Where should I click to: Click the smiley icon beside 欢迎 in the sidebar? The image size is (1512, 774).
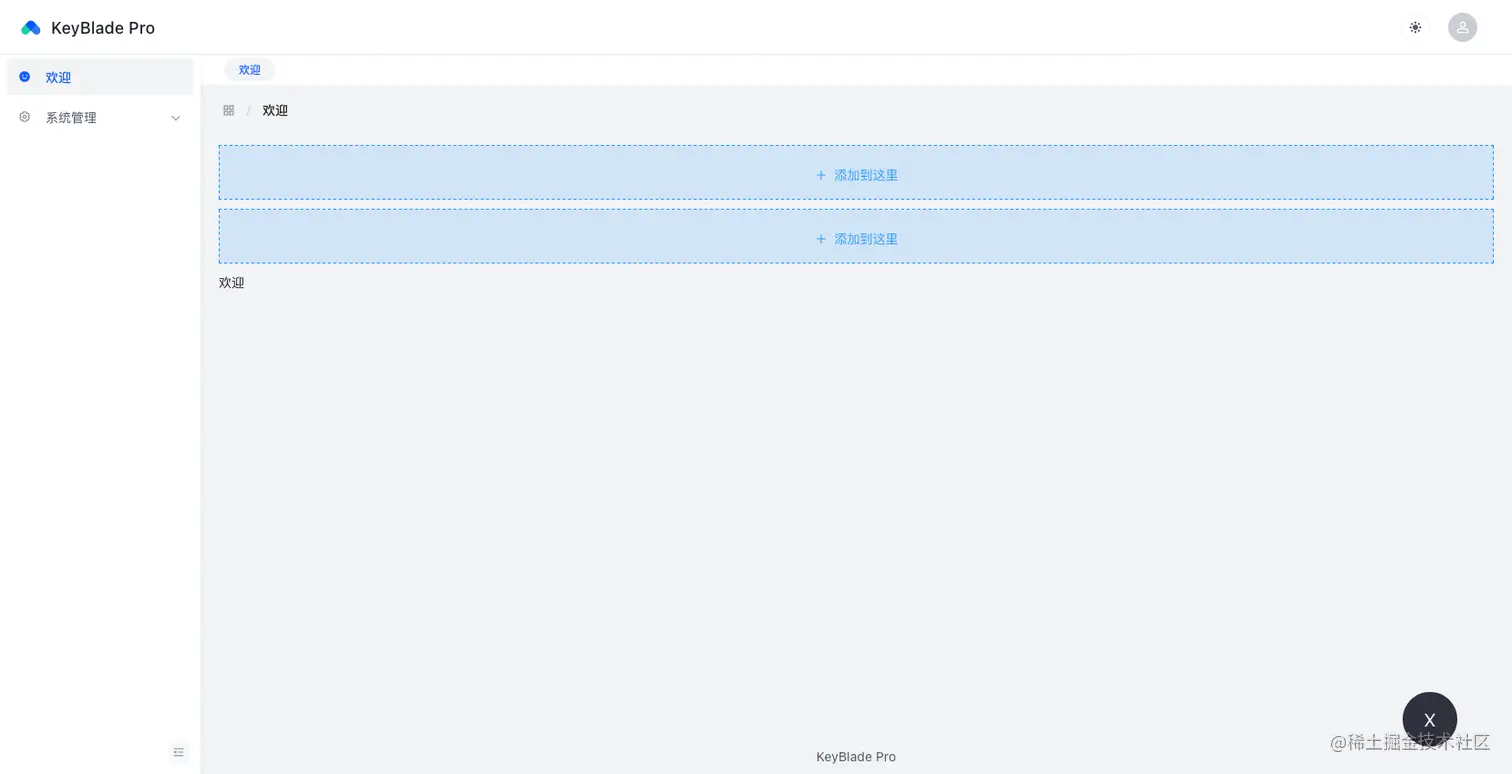point(25,76)
